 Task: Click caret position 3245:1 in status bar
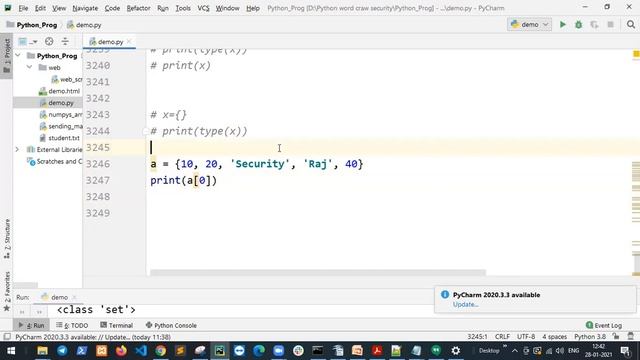477,337
